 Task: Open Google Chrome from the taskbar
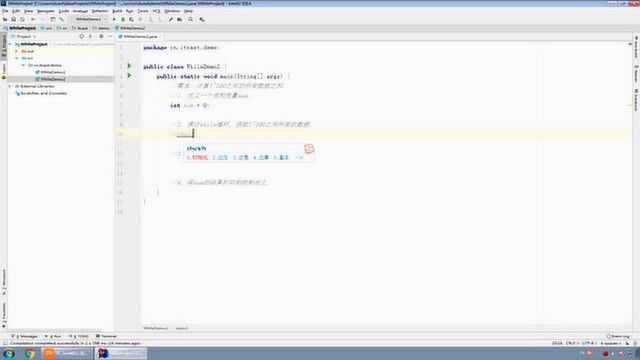(29, 353)
